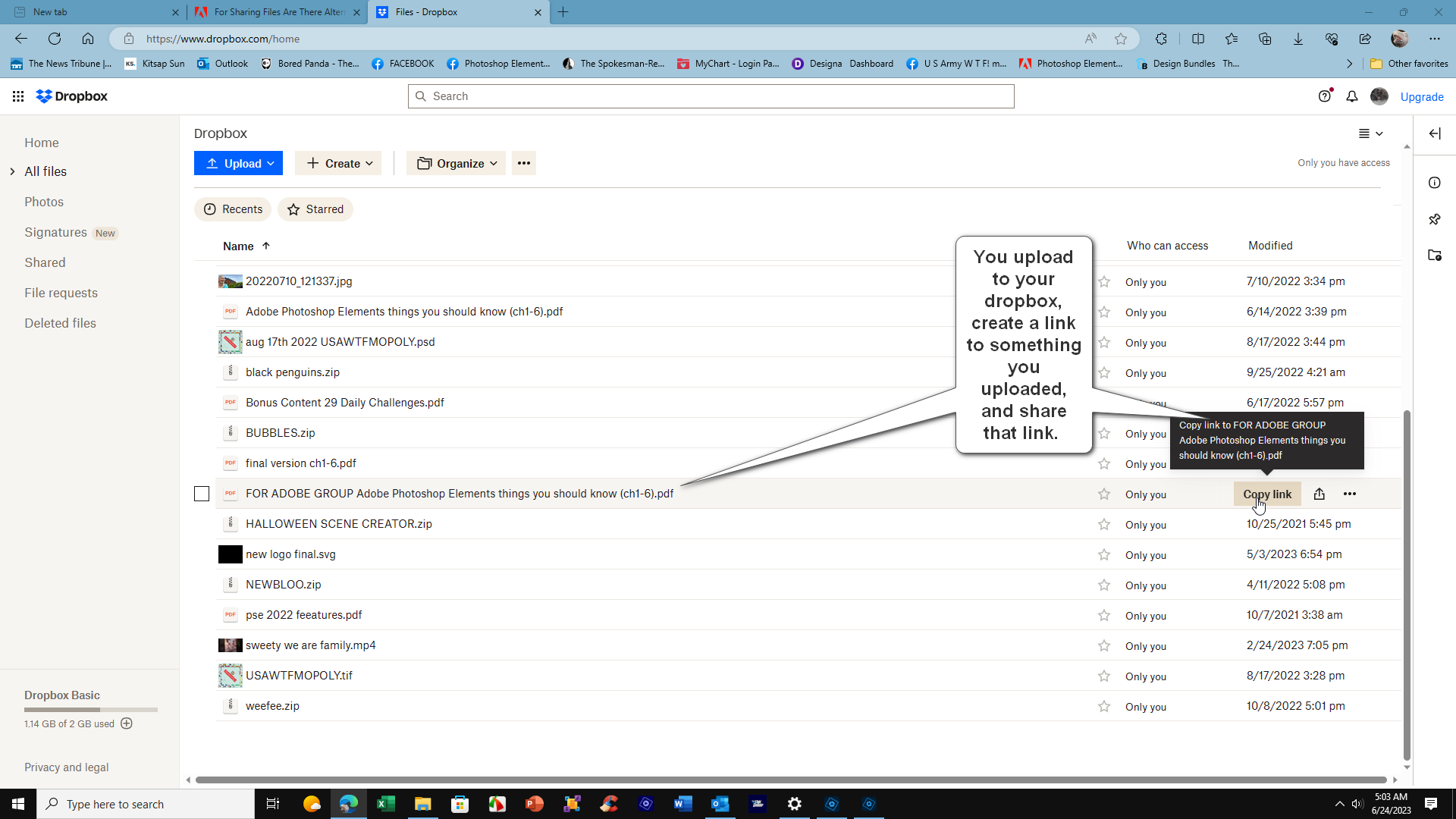Click the Dropbox logo
The width and height of the screenshot is (1456, 819).
[71, 96]
